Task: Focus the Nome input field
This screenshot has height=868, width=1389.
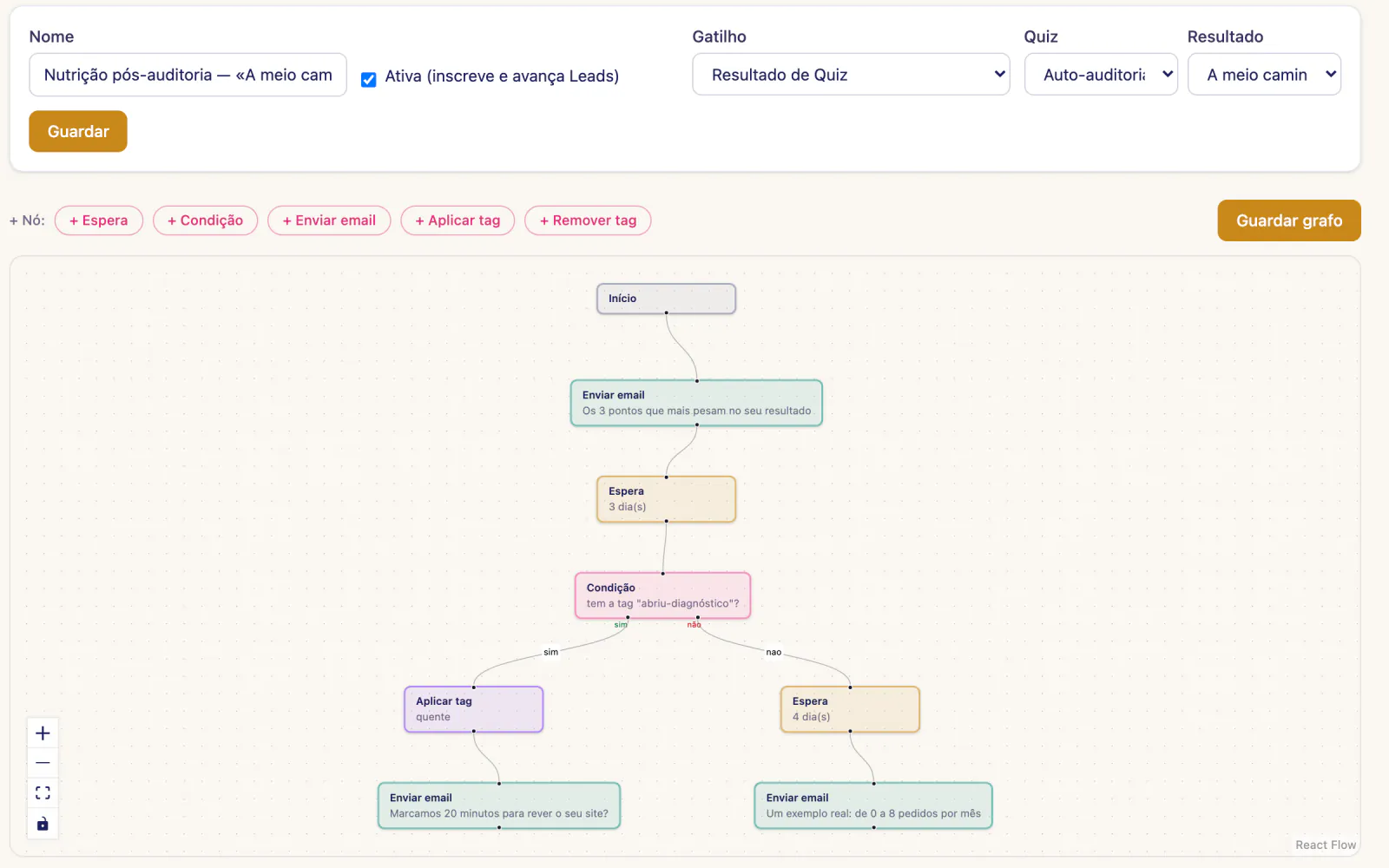Action: coord(188,75)
